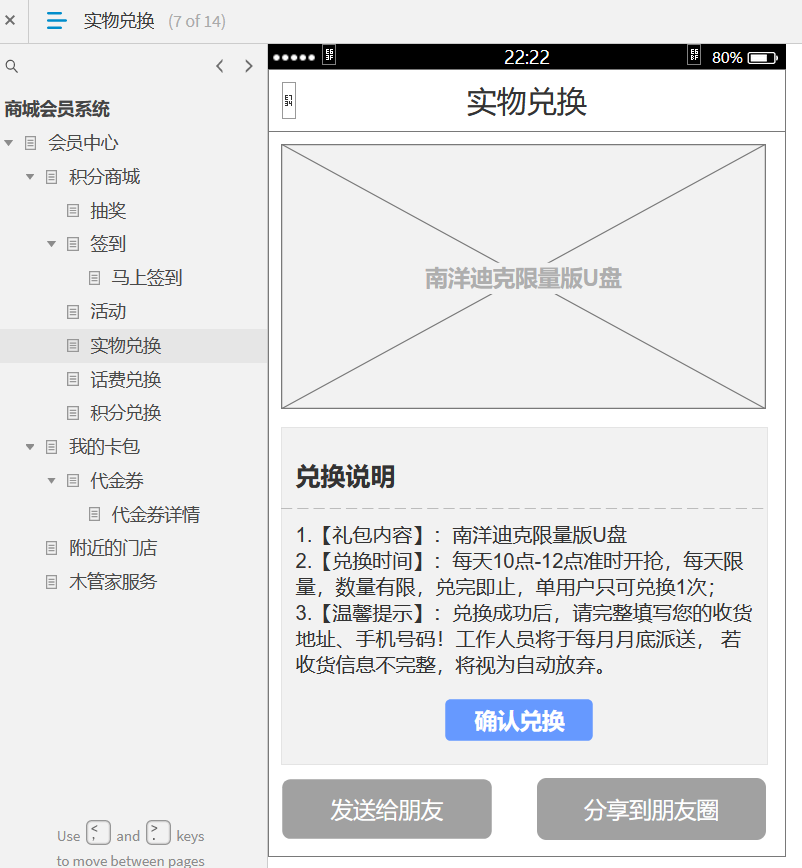The width and height of the screenshot is (802, 868).
Task: Open the 话费兑换 page
Action: pyautogui.click(x=126, y=380)
